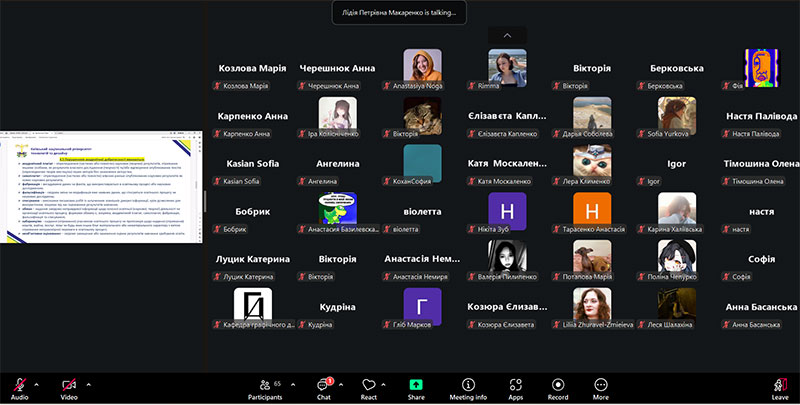Unmute the Audio microphone button
The height and width of the screenshot is (405, 800).
19,385
